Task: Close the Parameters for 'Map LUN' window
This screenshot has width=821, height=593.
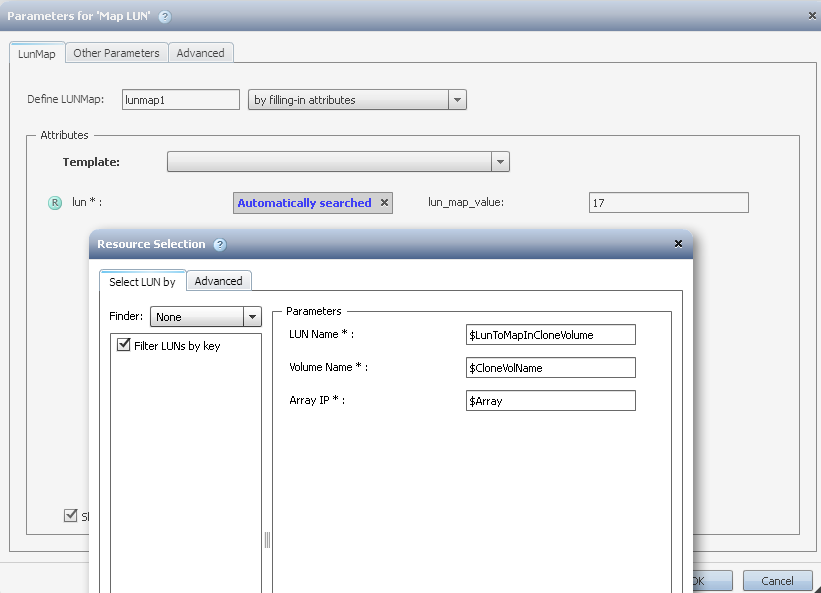Action: [x=810, y=16]
